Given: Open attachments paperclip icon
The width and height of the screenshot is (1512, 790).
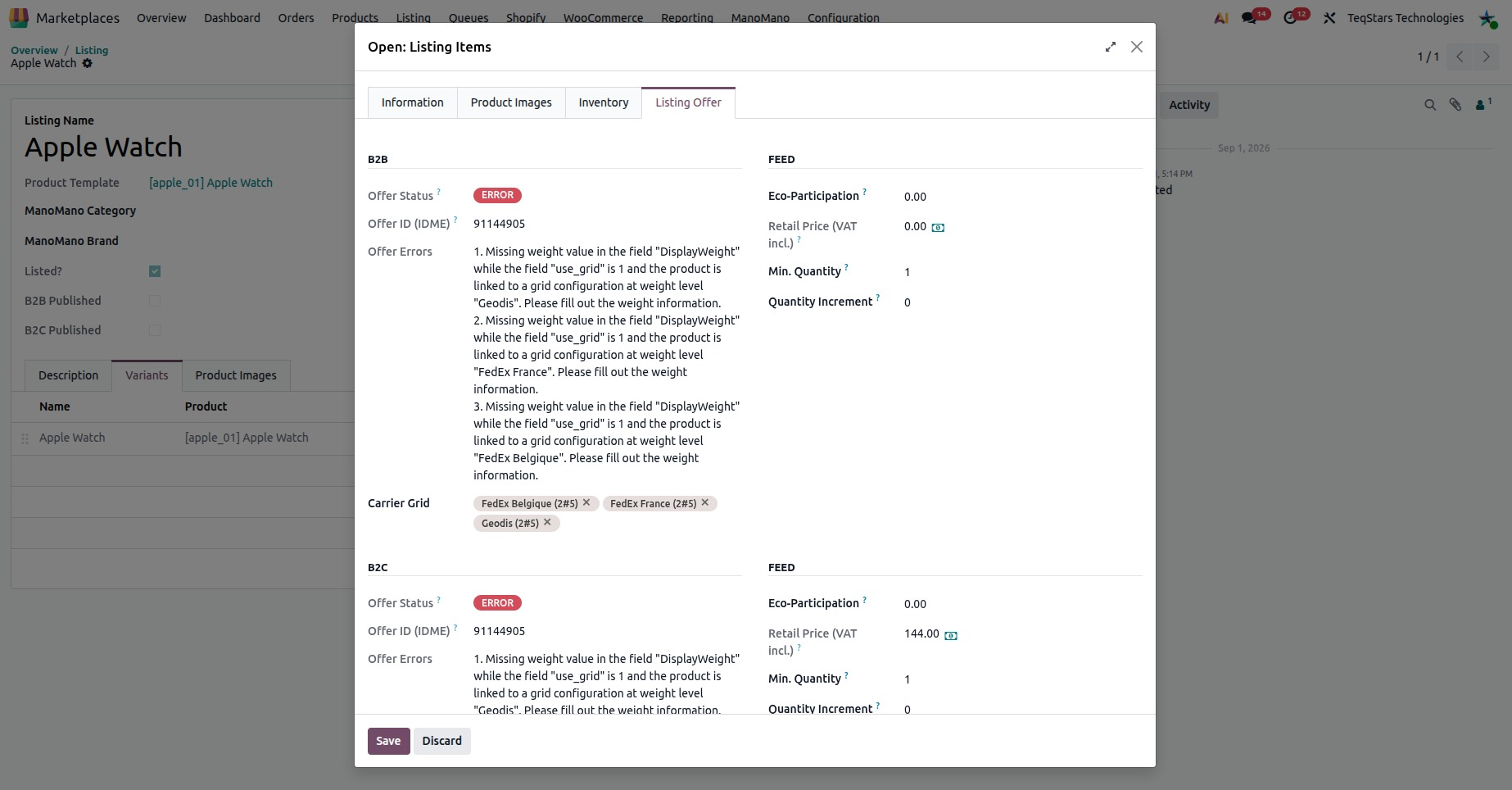Looking at the screenshot, I should click(1455, 105).
